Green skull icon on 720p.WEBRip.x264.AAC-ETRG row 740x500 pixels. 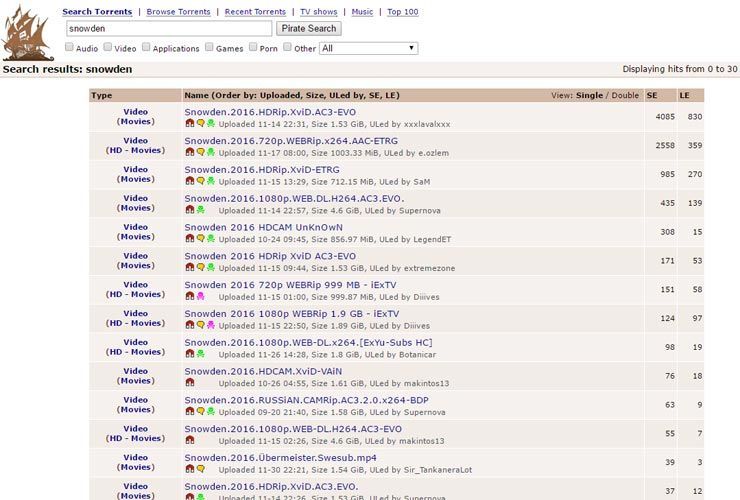(x=211, y=152)
